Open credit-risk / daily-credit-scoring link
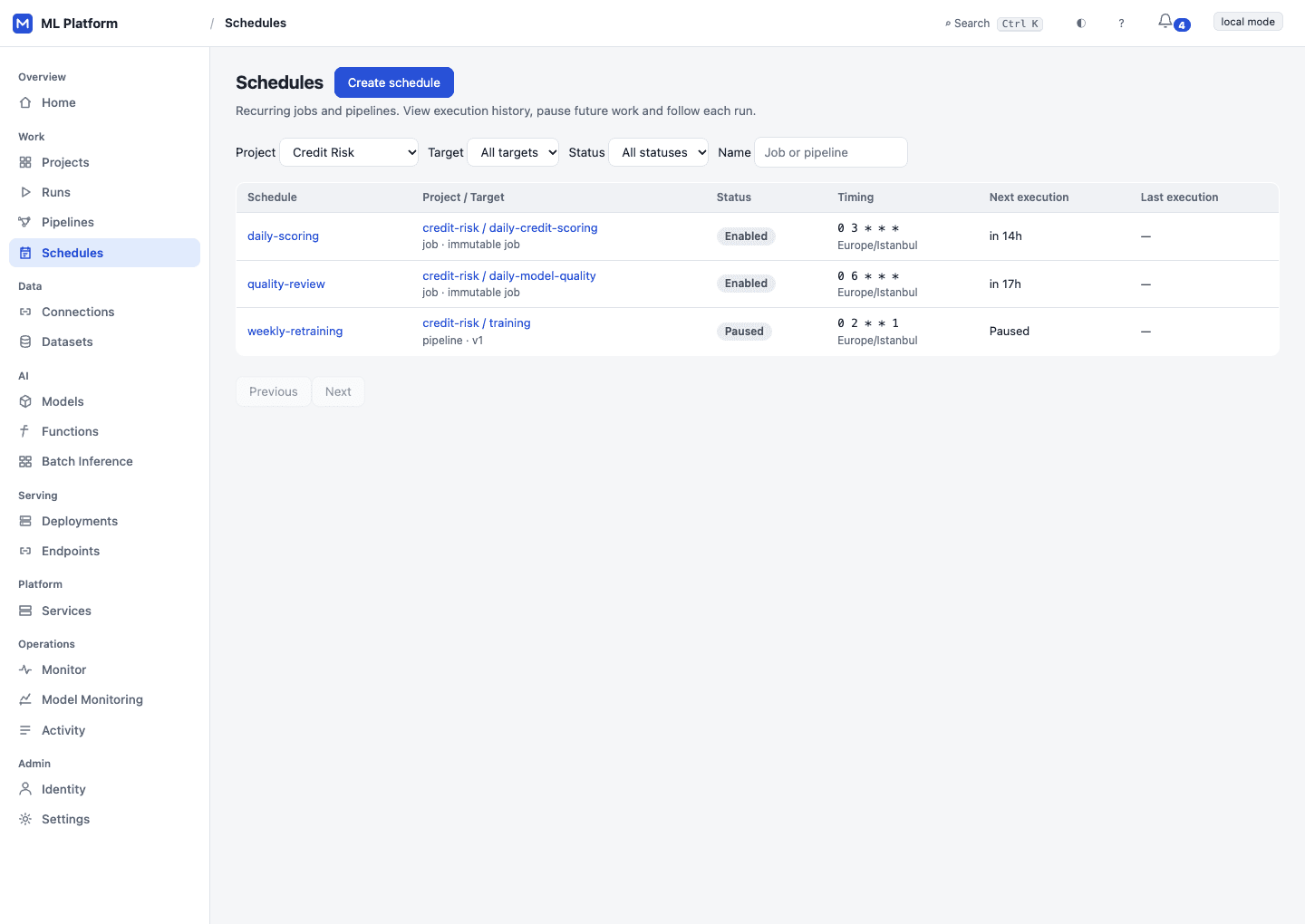This screenshot has width=1305, height=924. click(510, 228)
